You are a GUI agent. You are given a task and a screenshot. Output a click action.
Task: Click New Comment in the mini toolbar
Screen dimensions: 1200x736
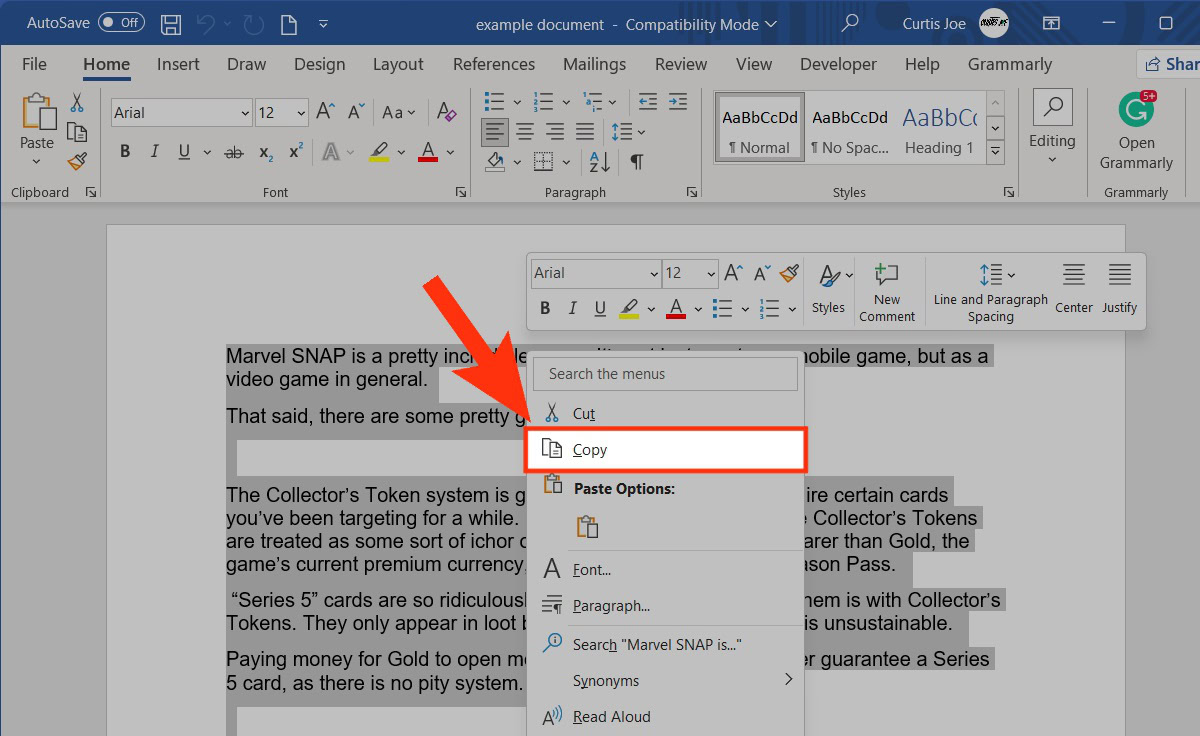(x=886, y=292)
